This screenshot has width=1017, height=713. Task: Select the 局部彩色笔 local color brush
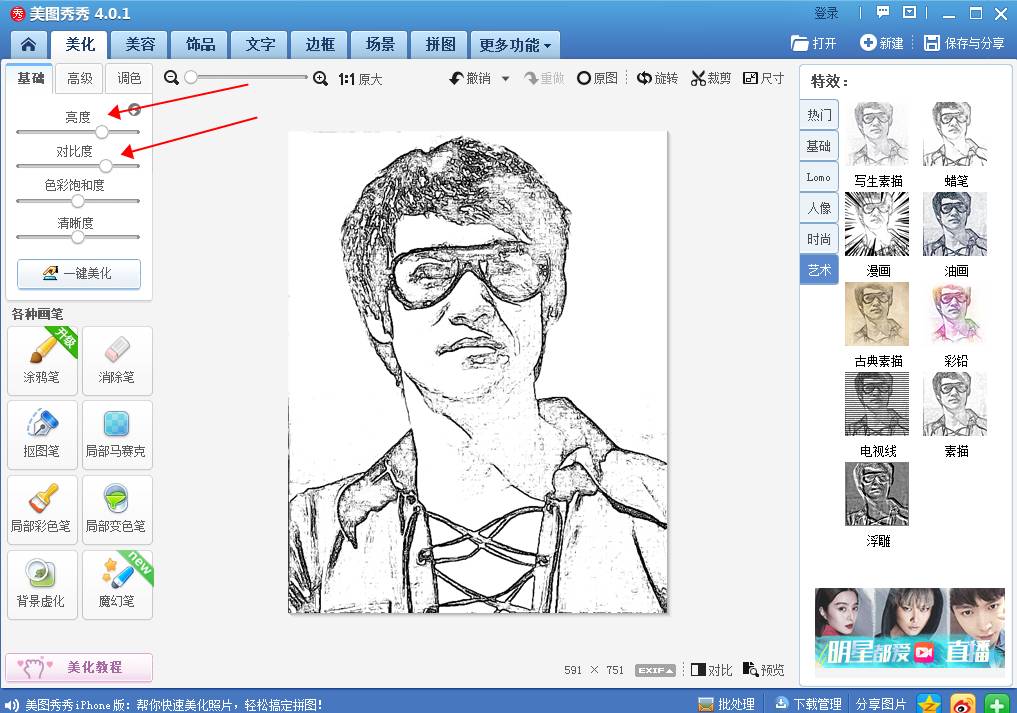(x=42, y=509)
